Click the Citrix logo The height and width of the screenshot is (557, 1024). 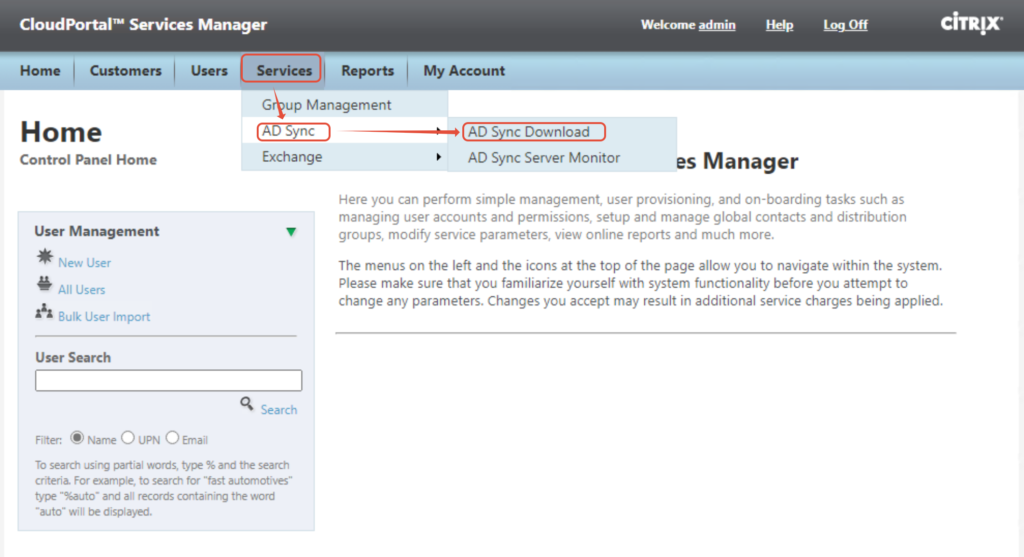click(x=971, y=24)
